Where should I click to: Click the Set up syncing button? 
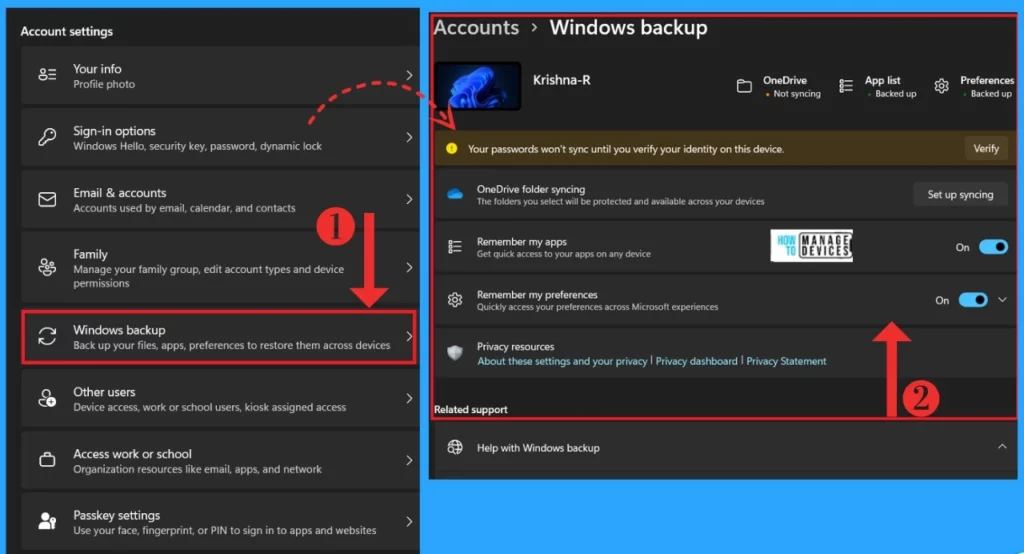pyautogui.click(x=960, y=195)
